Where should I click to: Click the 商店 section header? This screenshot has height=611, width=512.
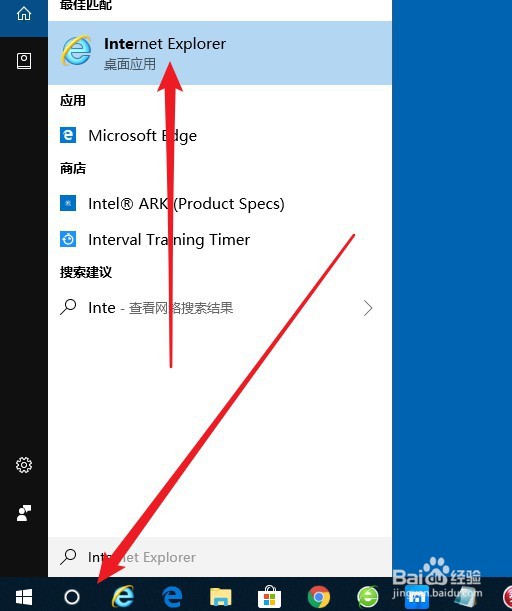(73, 168)
